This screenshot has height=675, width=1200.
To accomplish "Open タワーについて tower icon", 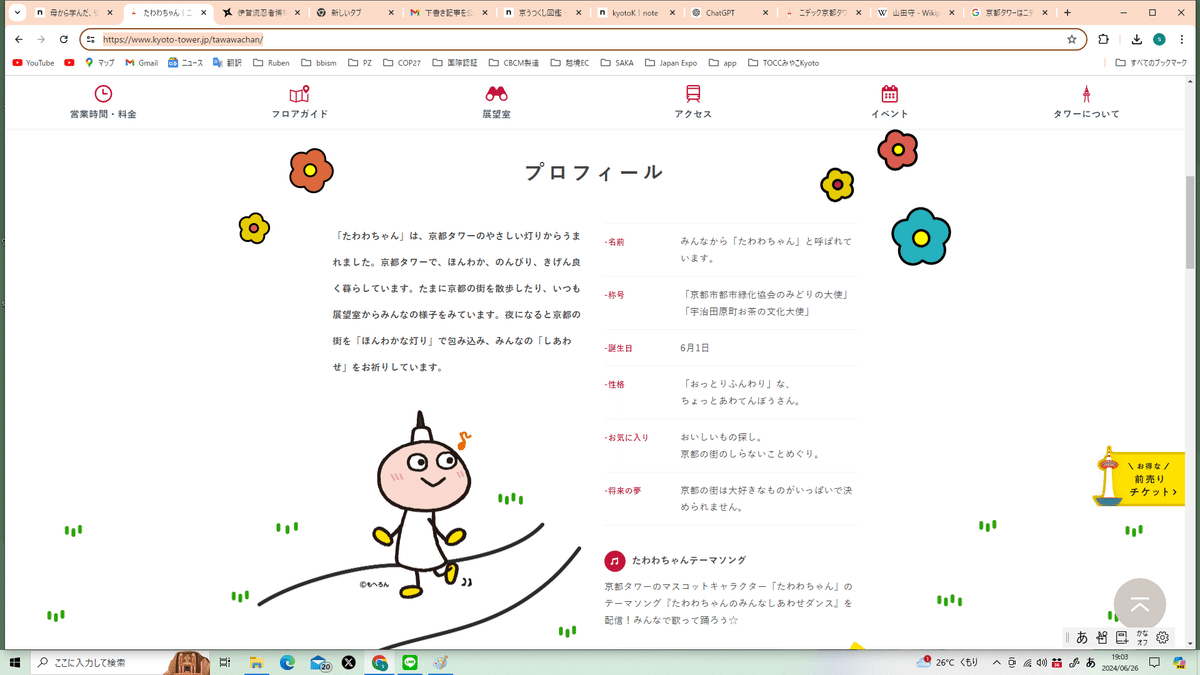I will pos(1086,94).
